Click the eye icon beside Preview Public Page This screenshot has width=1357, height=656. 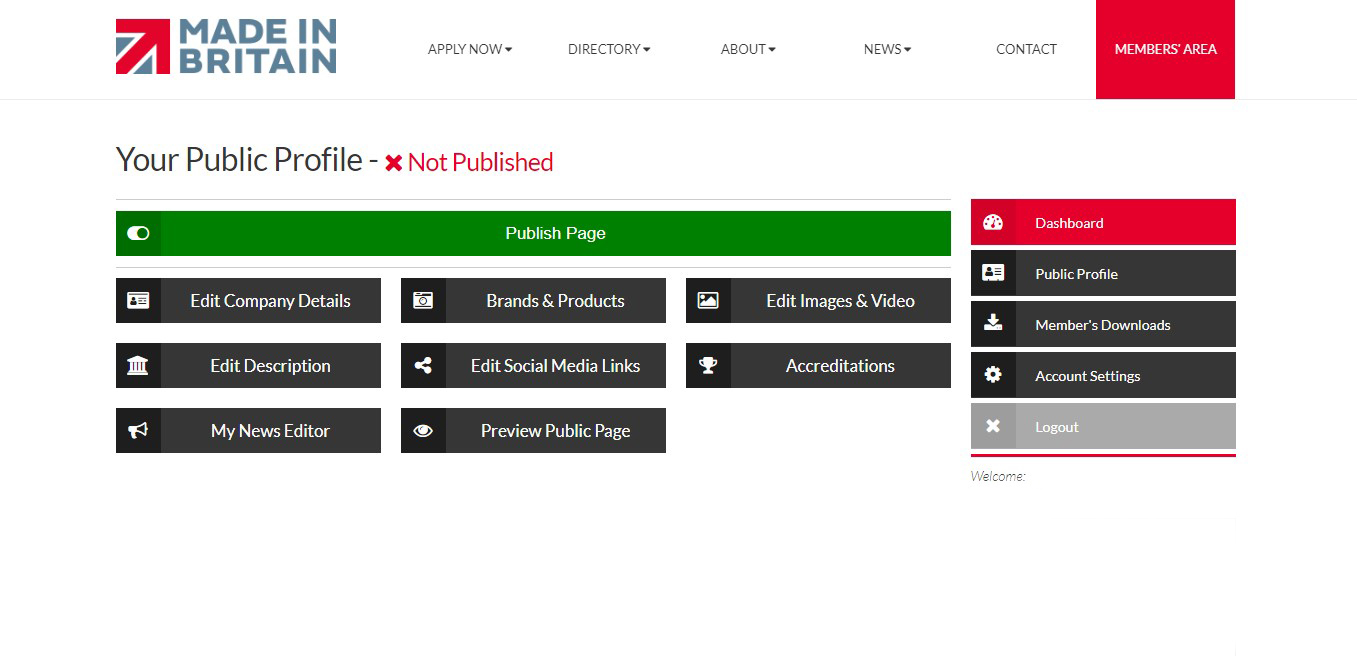tap(423, 430)
